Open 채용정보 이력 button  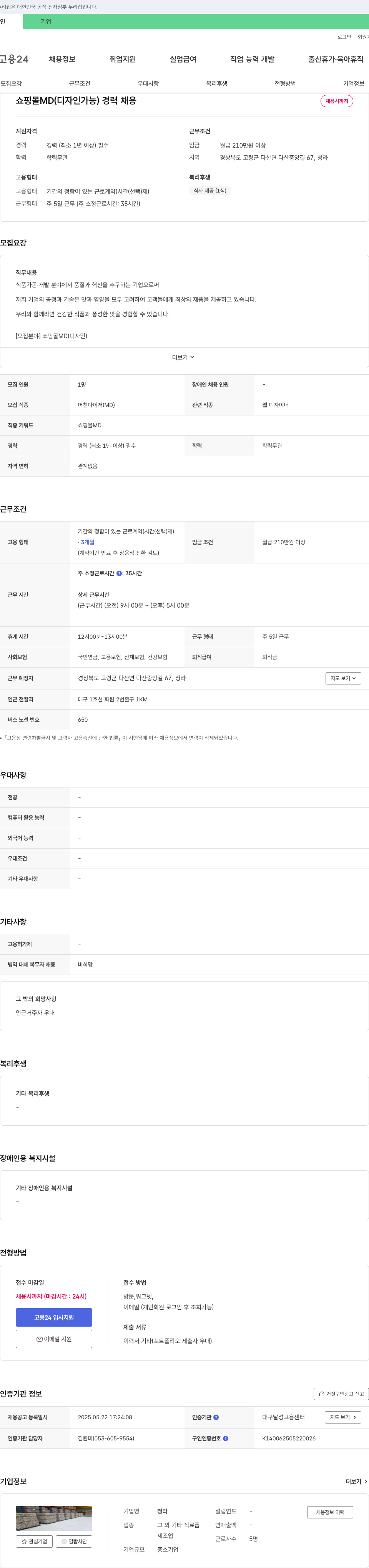tap(330, 1512)
